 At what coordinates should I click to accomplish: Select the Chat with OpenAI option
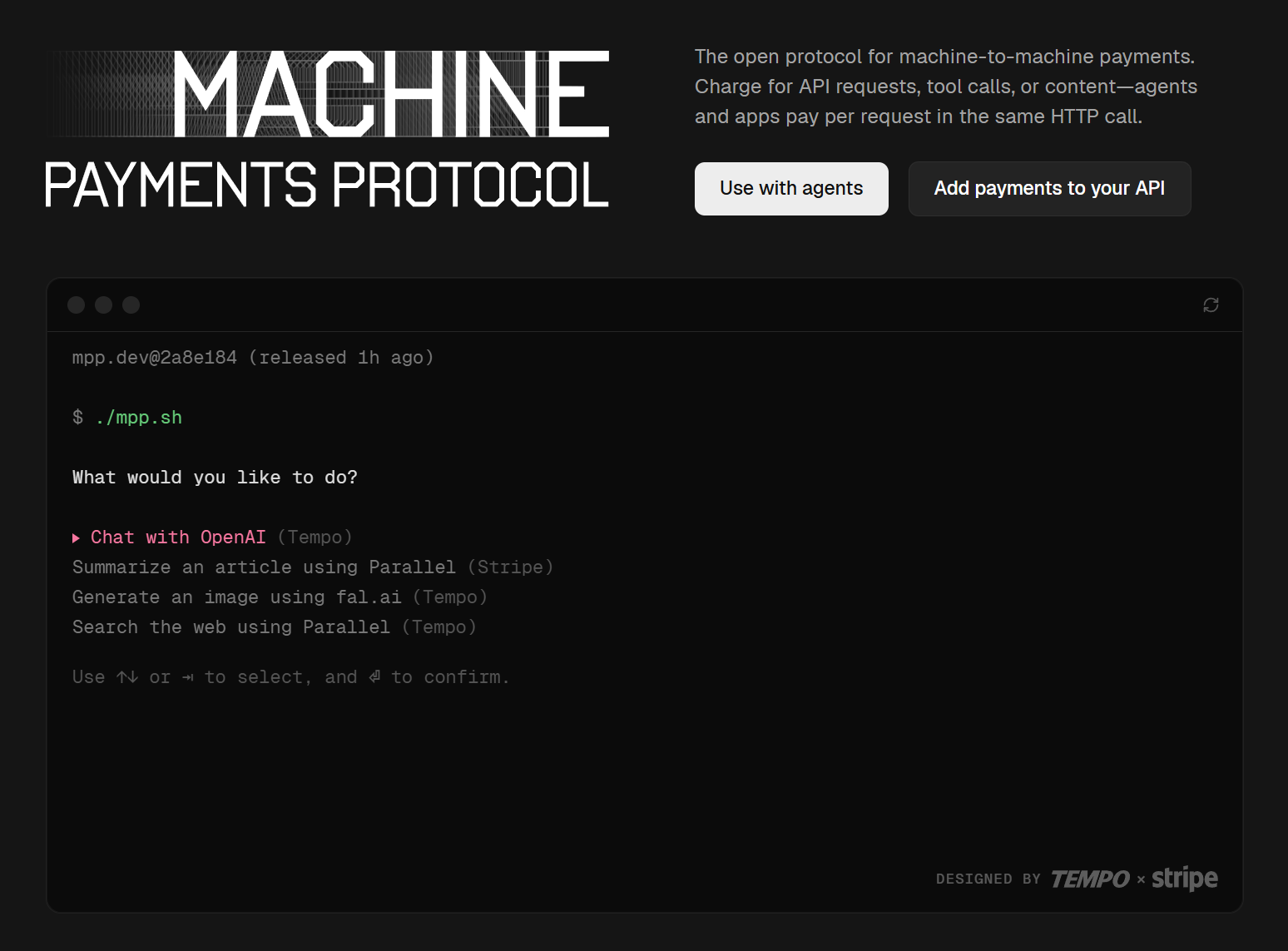click(x=179, y=537)
